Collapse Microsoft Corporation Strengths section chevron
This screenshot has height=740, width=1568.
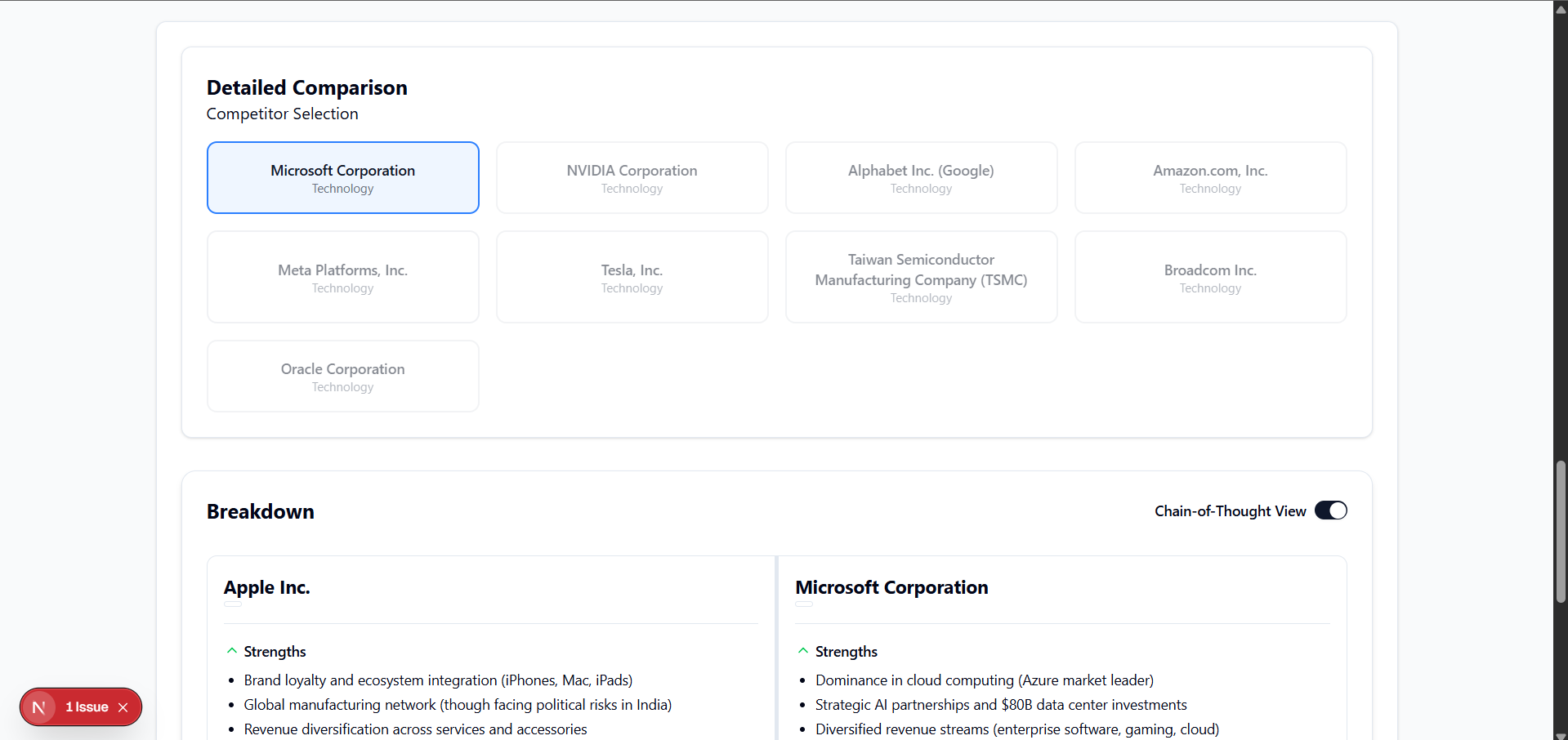(x=803, y=651)
